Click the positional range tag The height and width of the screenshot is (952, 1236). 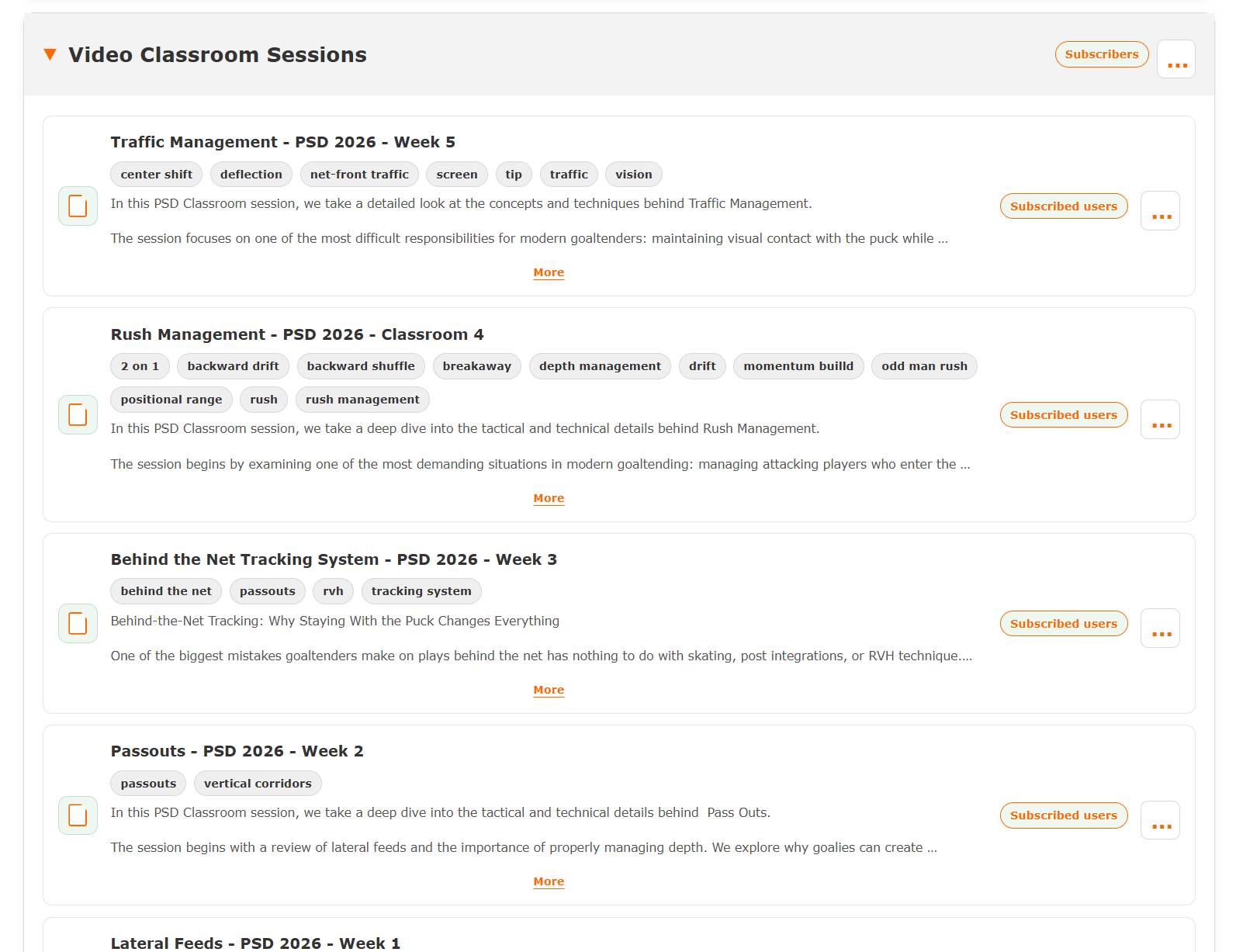pos(171,400)
